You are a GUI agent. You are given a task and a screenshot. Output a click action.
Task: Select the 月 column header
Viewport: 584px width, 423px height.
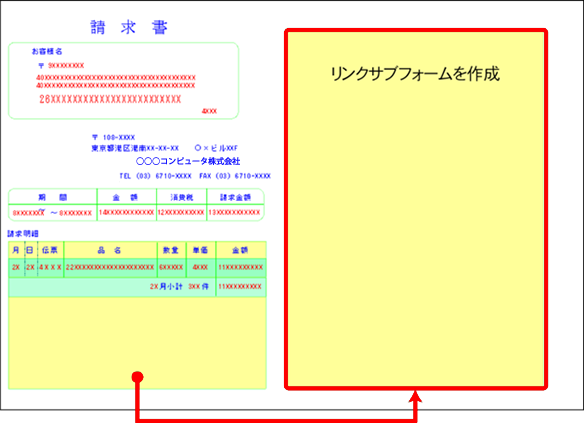coord(16,250)
